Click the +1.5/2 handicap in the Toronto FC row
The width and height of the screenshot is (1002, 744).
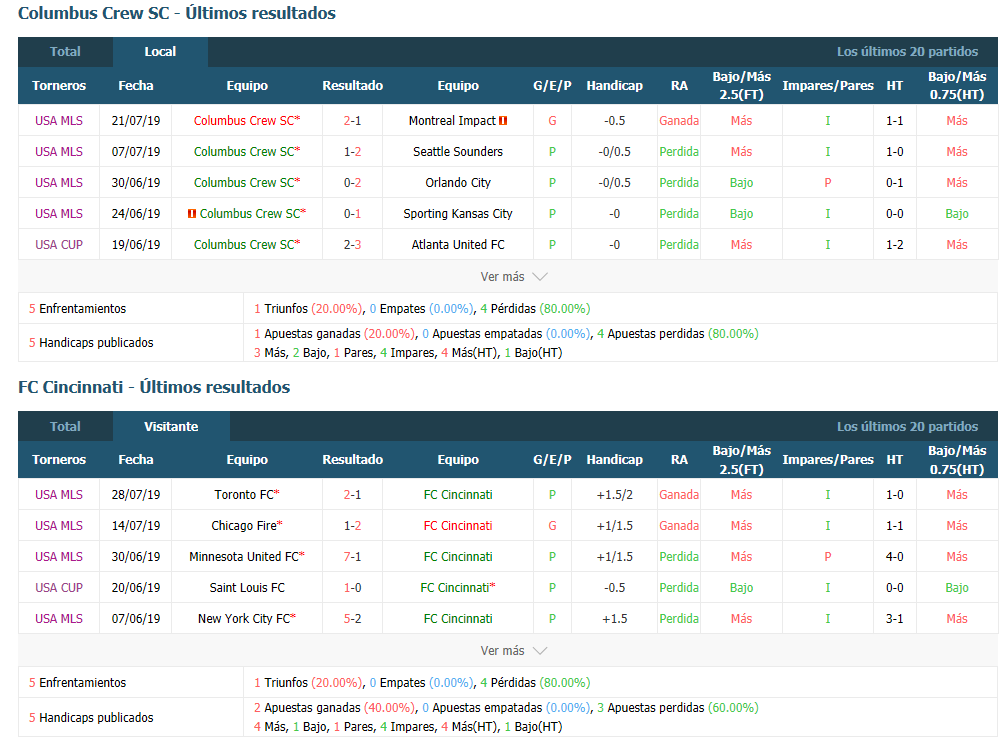coord(615,495)
